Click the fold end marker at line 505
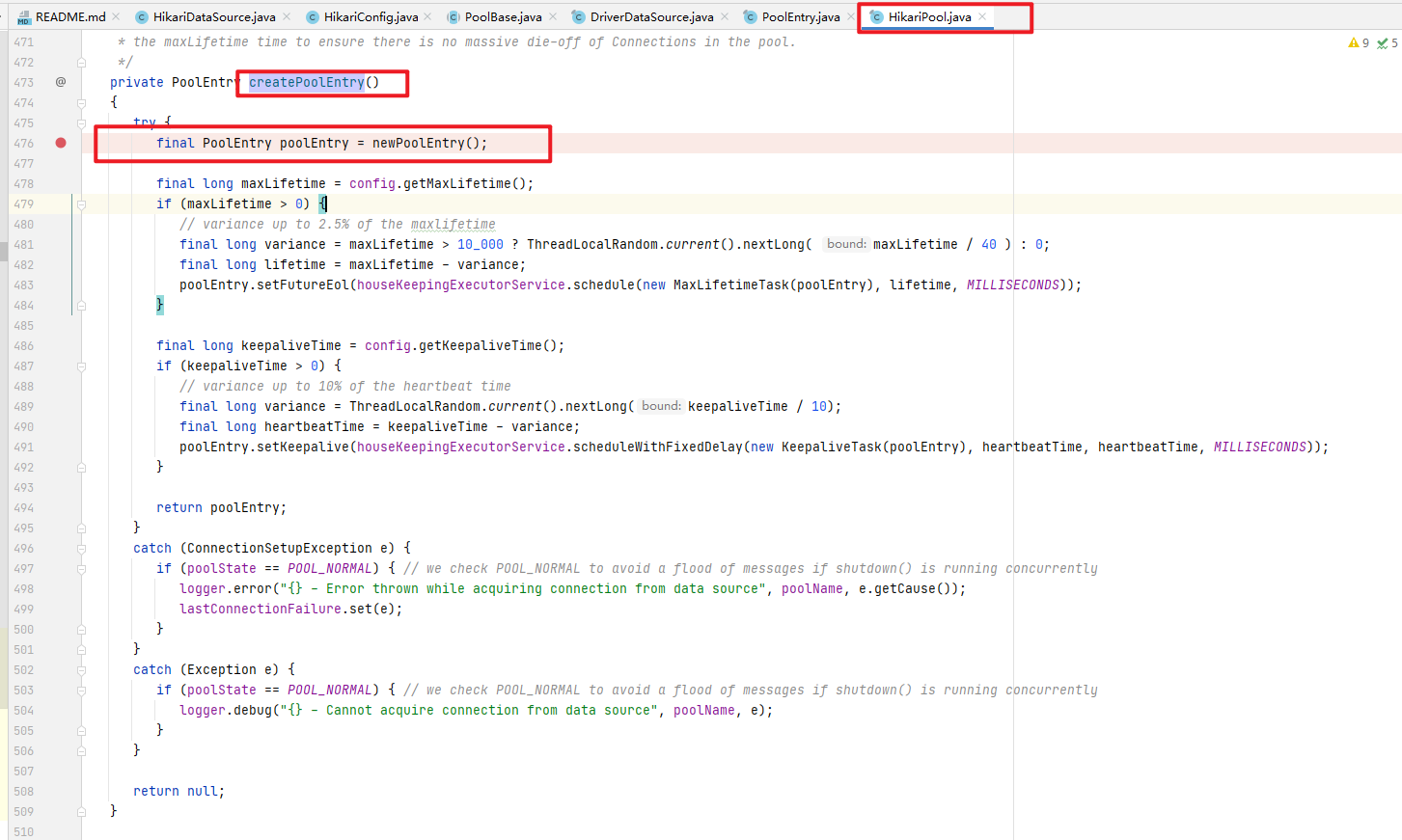The width and height of the screenshot is (1402, 840). coord(81,731)
